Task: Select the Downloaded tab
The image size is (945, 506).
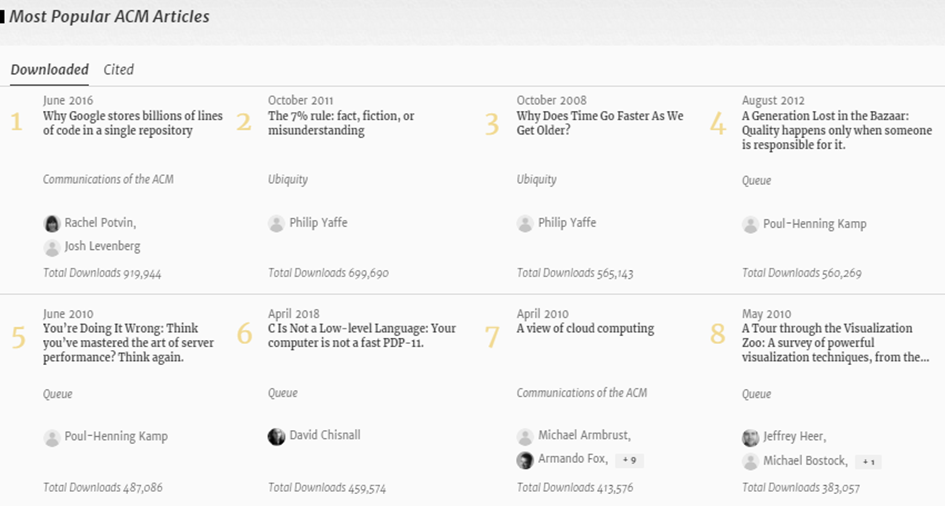Action: pos(49,69)
